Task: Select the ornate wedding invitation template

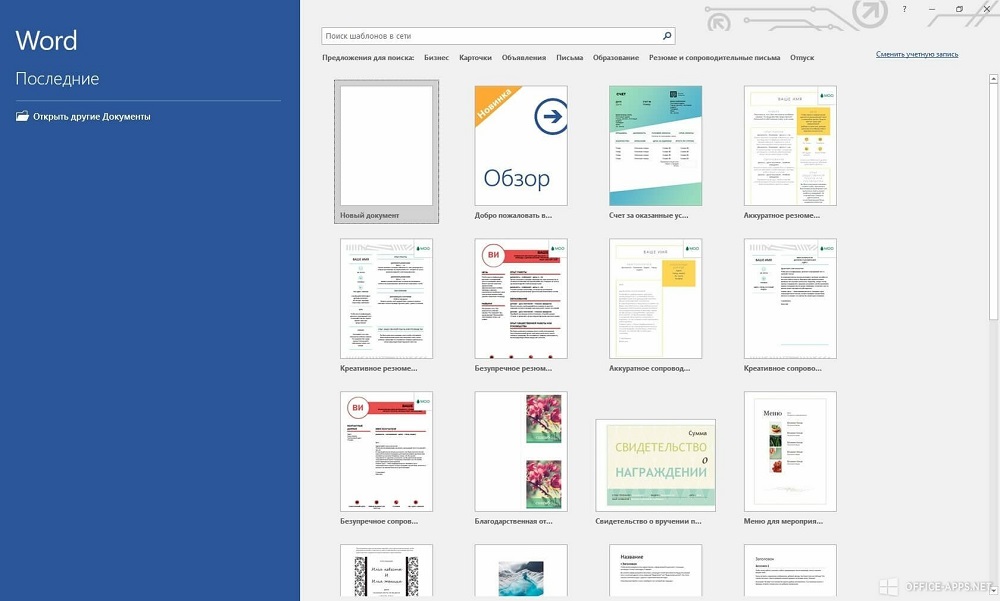Action: tap(386, 570)
